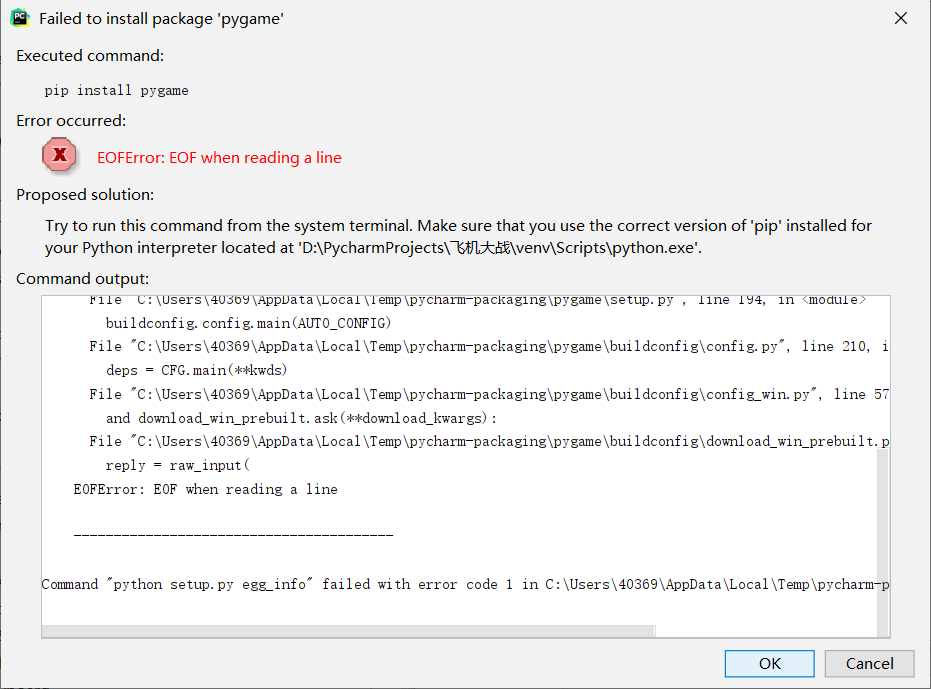931x689 pixels.
Task: Click the 'reply = raw_input(' output line
Action: pyautogui.click(x=178, y=466)
